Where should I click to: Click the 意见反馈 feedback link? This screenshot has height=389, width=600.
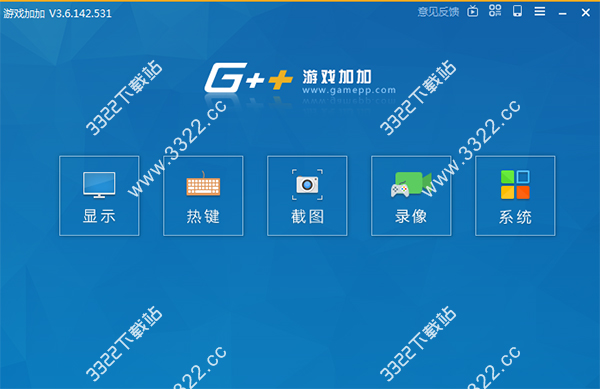coord(438,12)
